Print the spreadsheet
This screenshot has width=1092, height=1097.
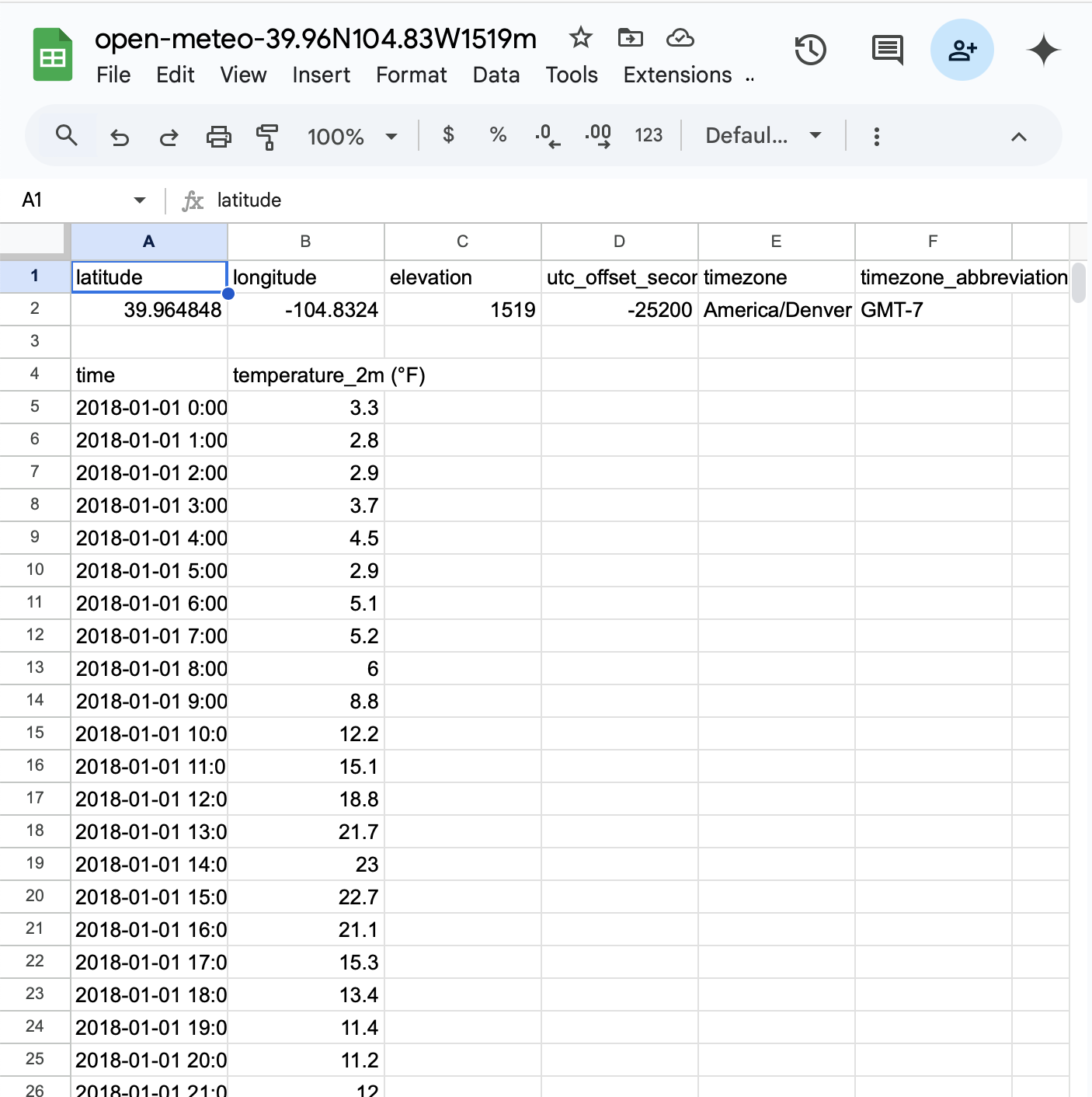coord(218,137)
